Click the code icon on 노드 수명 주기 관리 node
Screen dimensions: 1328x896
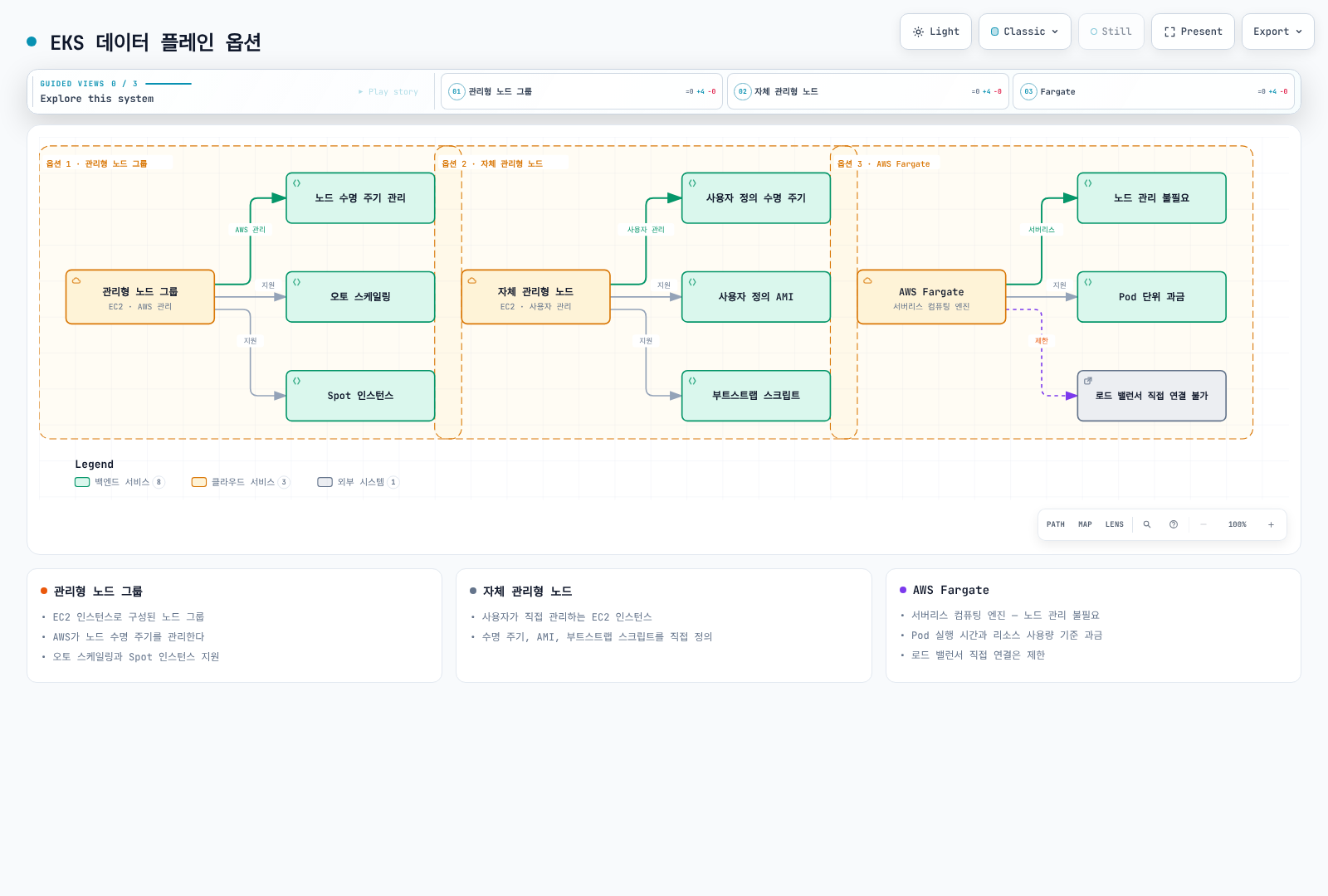coord(296,183)
